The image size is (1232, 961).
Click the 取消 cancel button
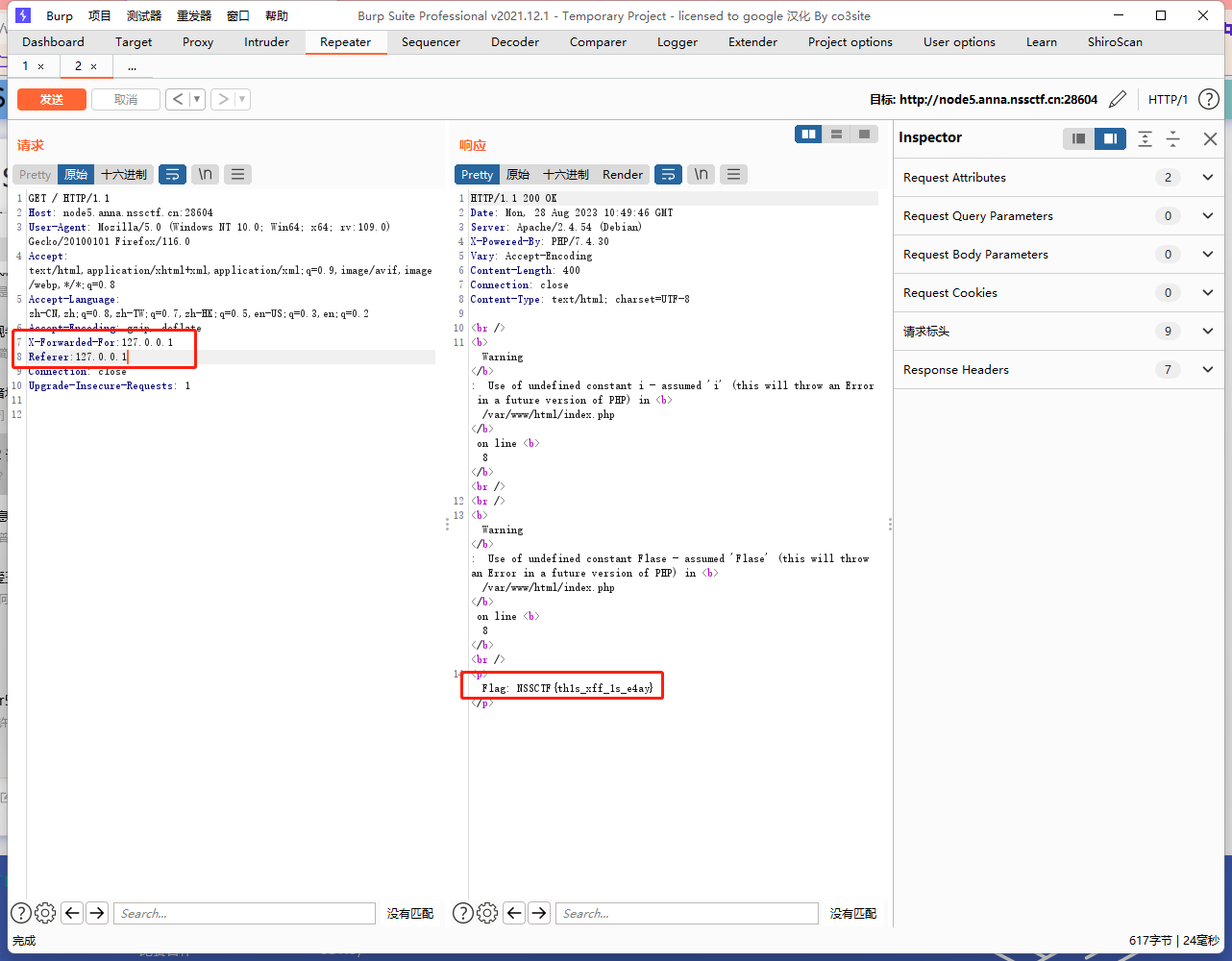coord(126,99)
